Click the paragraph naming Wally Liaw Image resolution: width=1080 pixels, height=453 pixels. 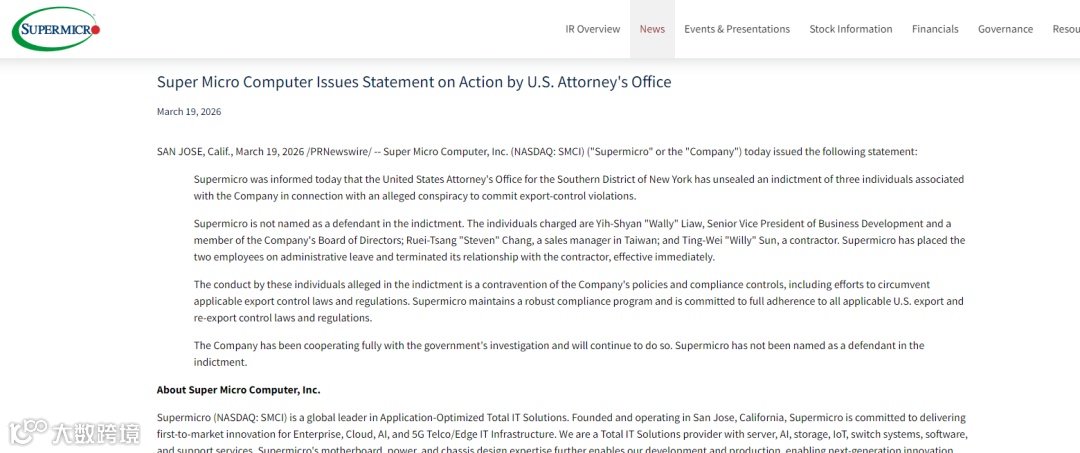pyautogui.click(x=579, y=240)
